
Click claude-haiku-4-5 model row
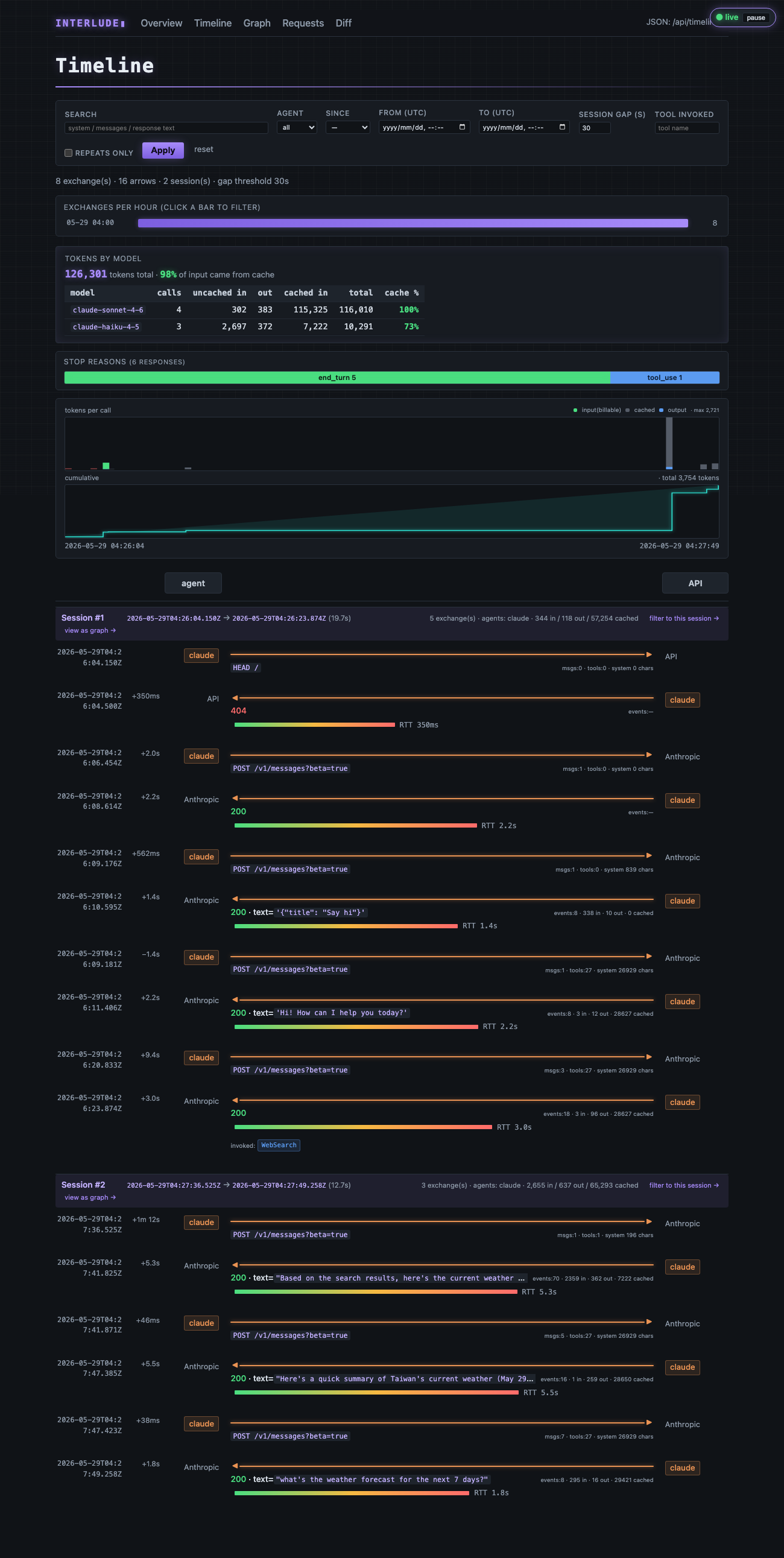coord(244,326)
